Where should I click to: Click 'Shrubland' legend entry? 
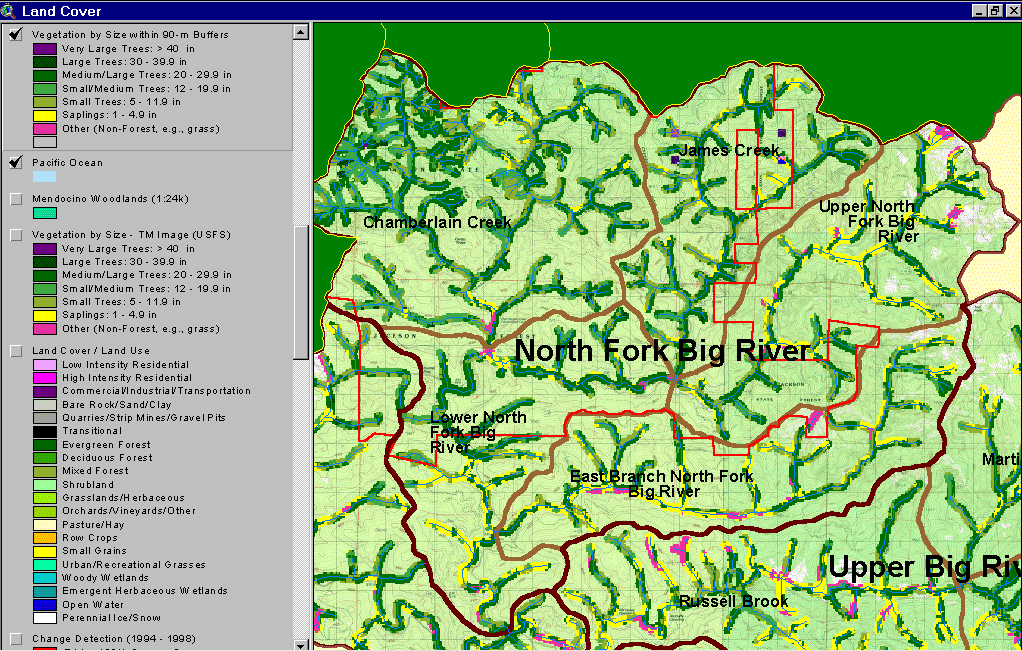[88, 485]
